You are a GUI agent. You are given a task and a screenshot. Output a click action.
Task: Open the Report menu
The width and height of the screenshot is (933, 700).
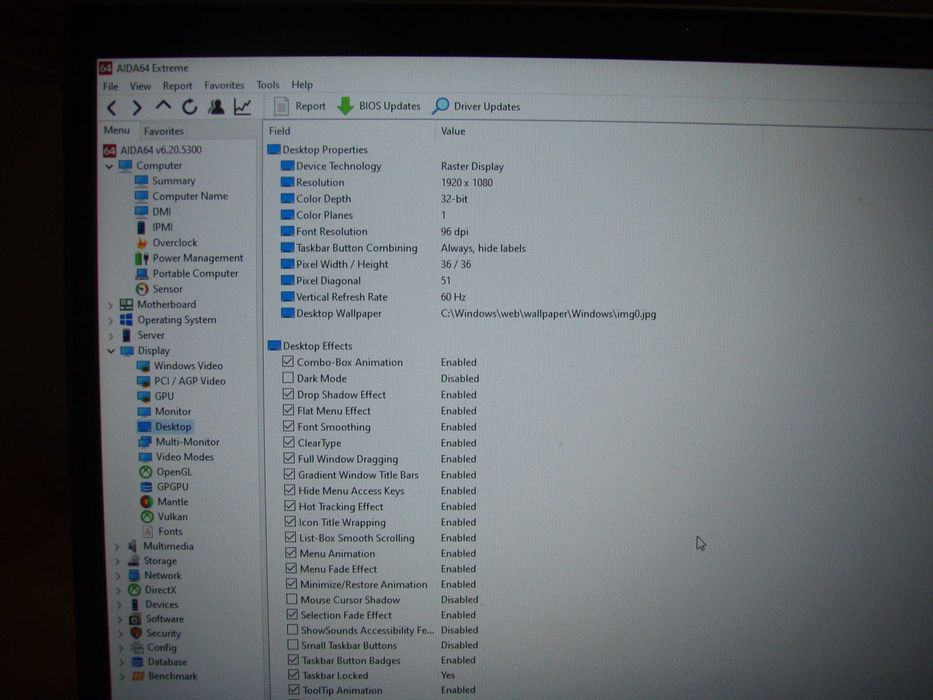tap(177, 86)
